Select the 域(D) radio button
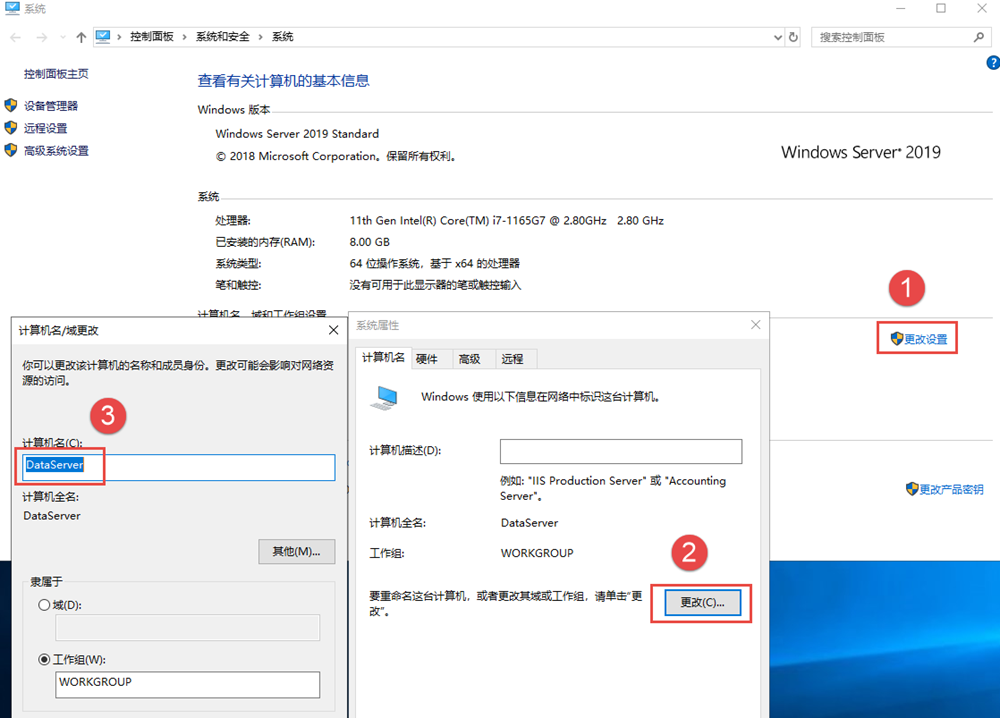Screen dimensions: 1000x718 pos(43,605)
